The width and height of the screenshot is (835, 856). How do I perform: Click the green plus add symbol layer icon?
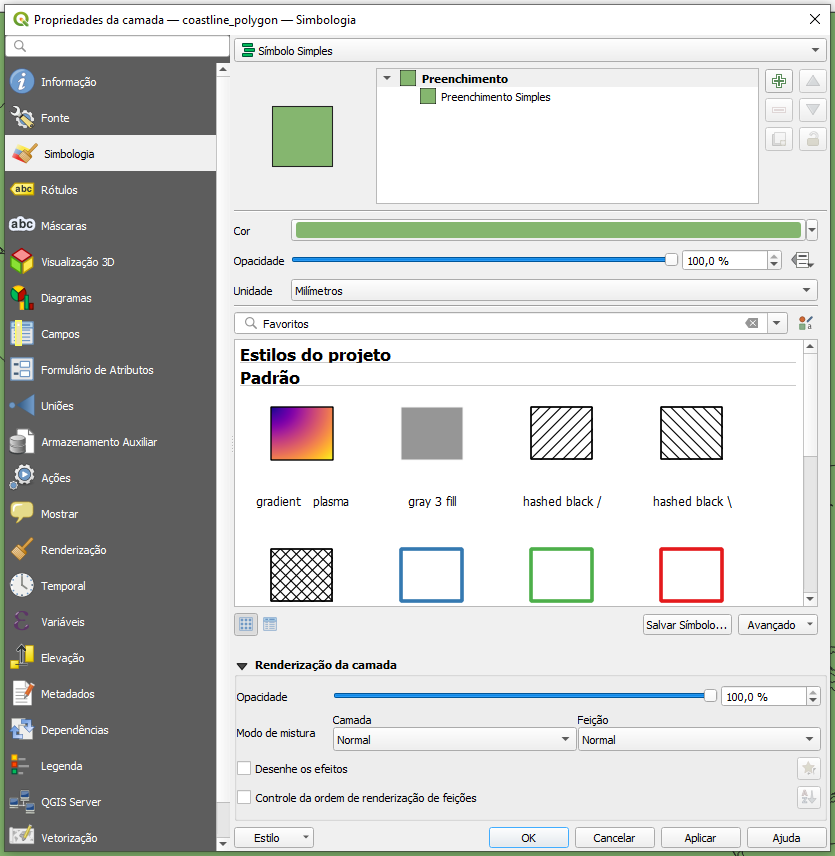(779, 82)
